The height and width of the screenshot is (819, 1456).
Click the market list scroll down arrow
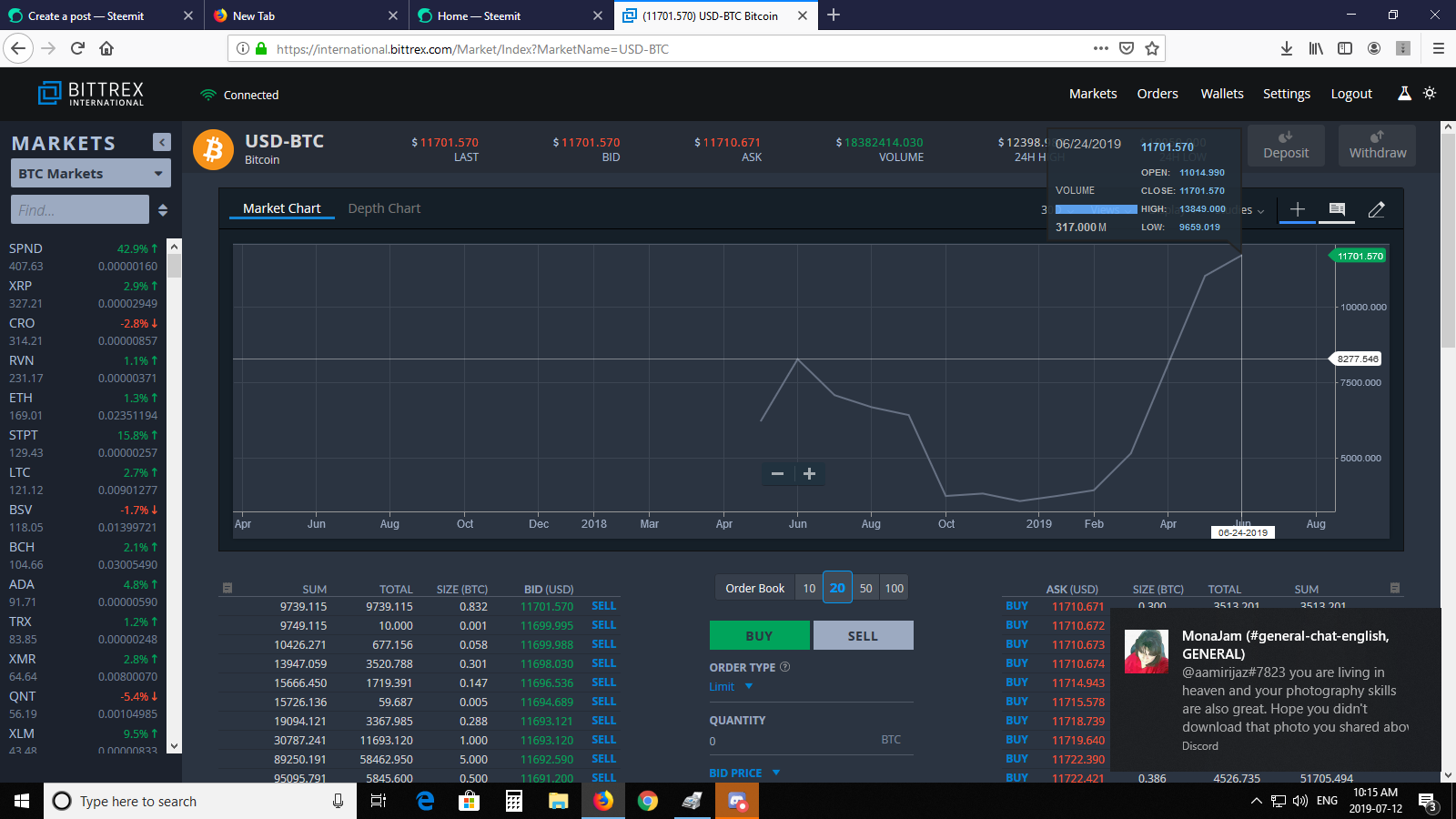pos(174,746)
